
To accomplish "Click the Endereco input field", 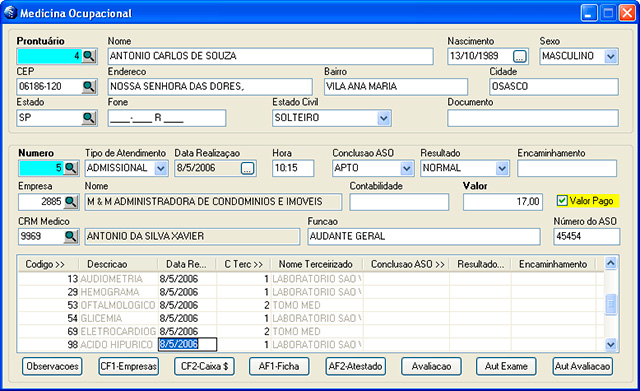I will tap(210, 87).
